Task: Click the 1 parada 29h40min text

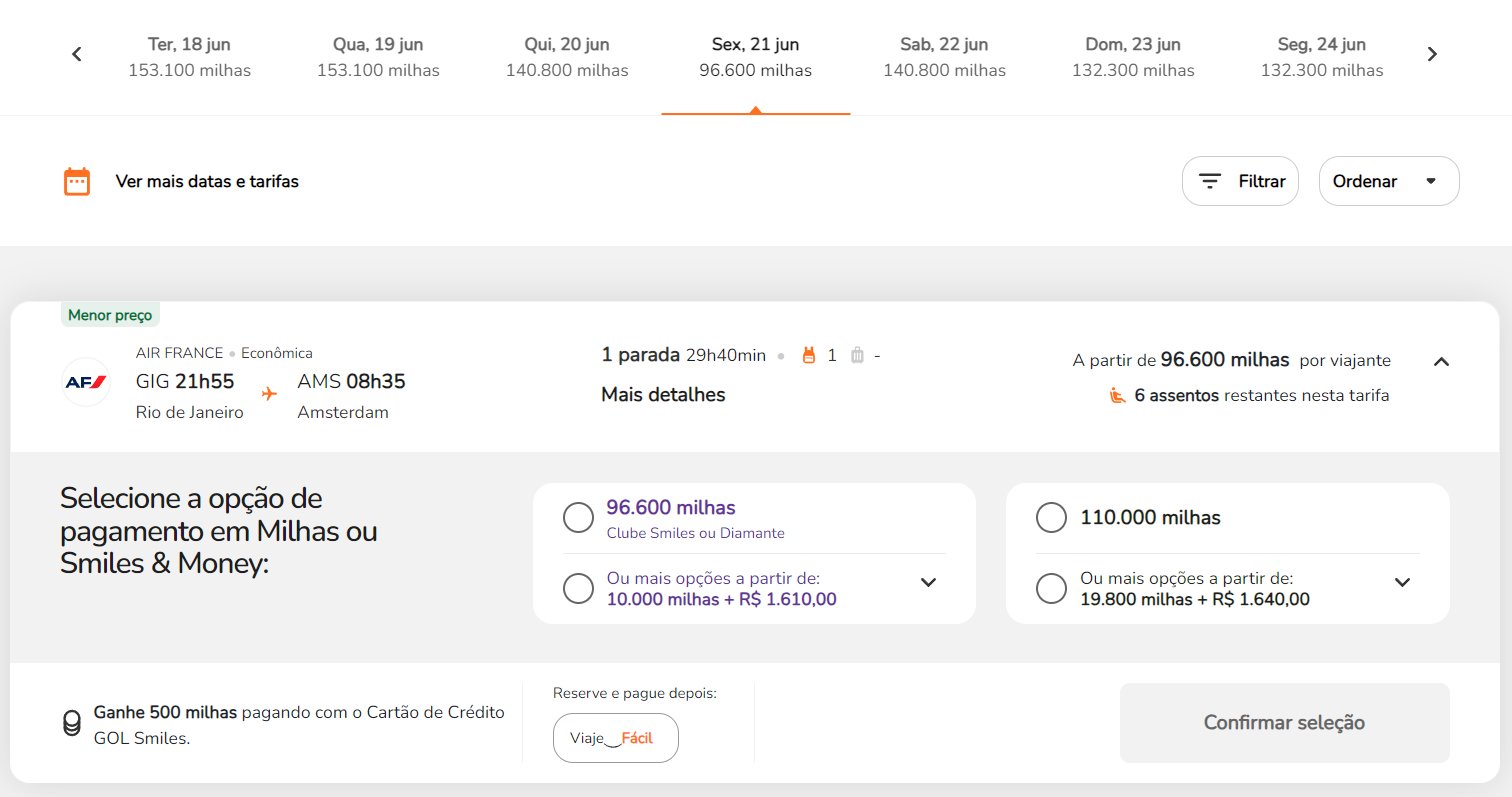Action: [x=684, y=355]
